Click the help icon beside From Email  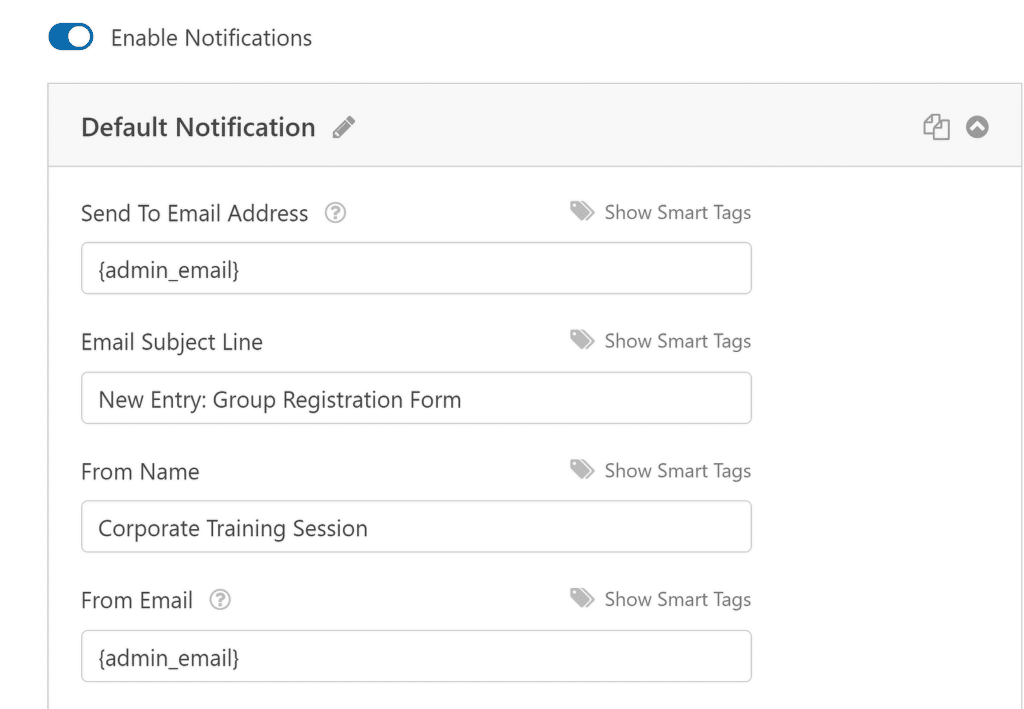click(219, 599)
